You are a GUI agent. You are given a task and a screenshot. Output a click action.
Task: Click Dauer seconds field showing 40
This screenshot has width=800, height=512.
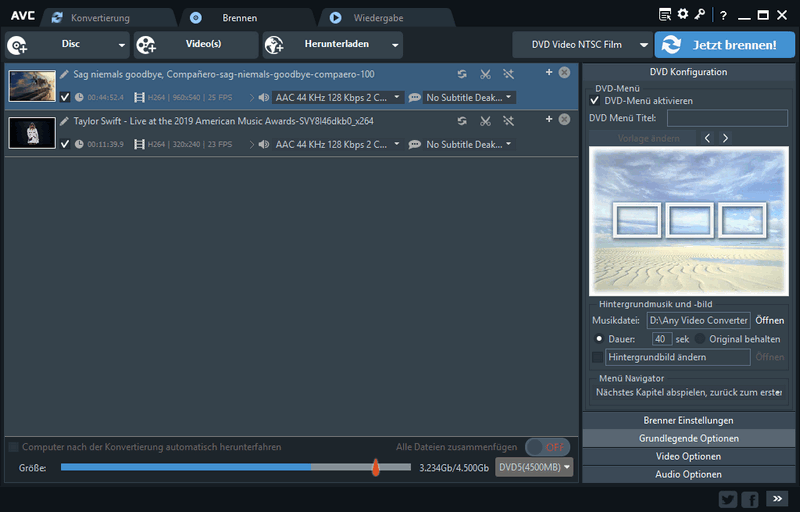pyautogui.click(x=661, y=339)
